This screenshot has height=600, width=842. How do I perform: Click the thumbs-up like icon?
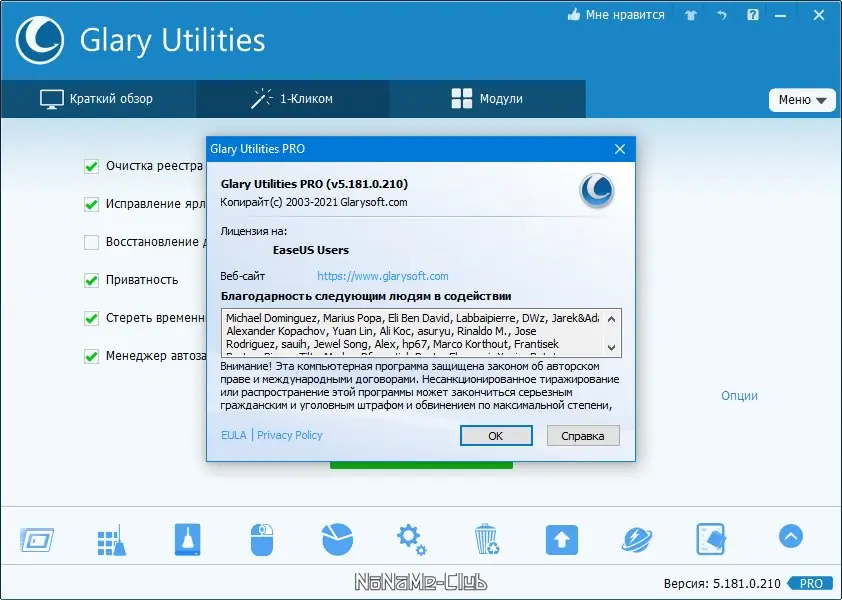574,15
